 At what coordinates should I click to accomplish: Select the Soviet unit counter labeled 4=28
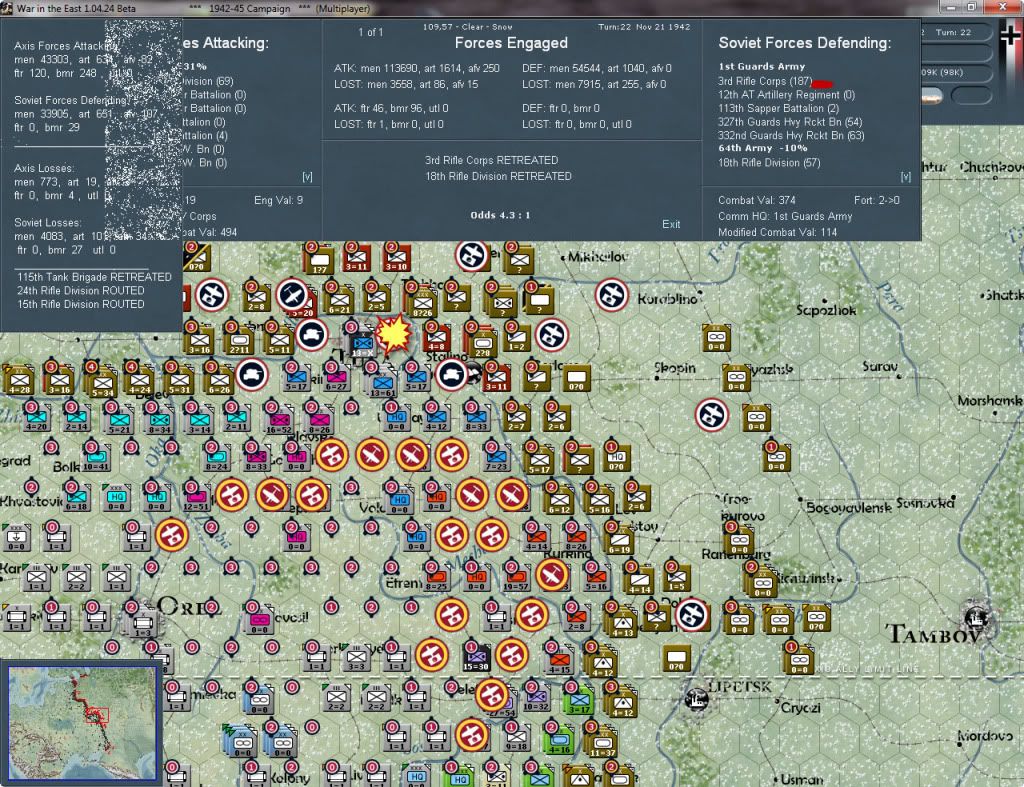[x=20, y=381]
